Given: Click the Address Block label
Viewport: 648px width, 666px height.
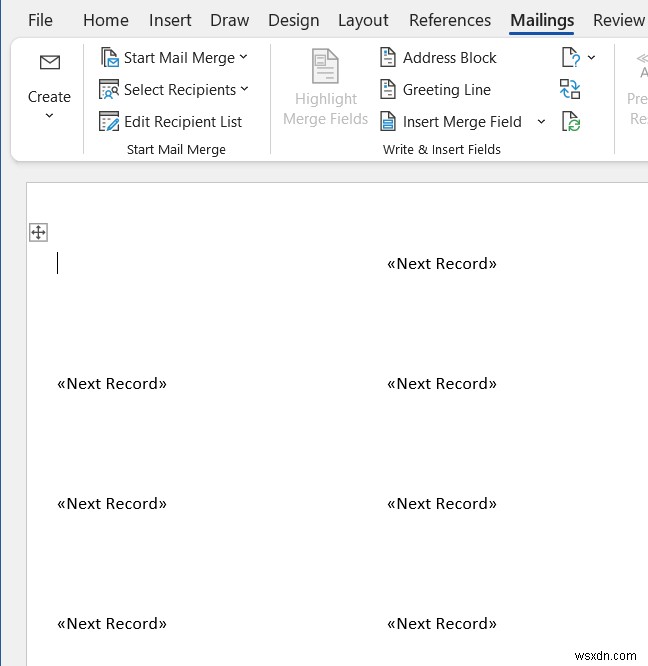Looking at the screenshot, I should (x=449, y=58).
